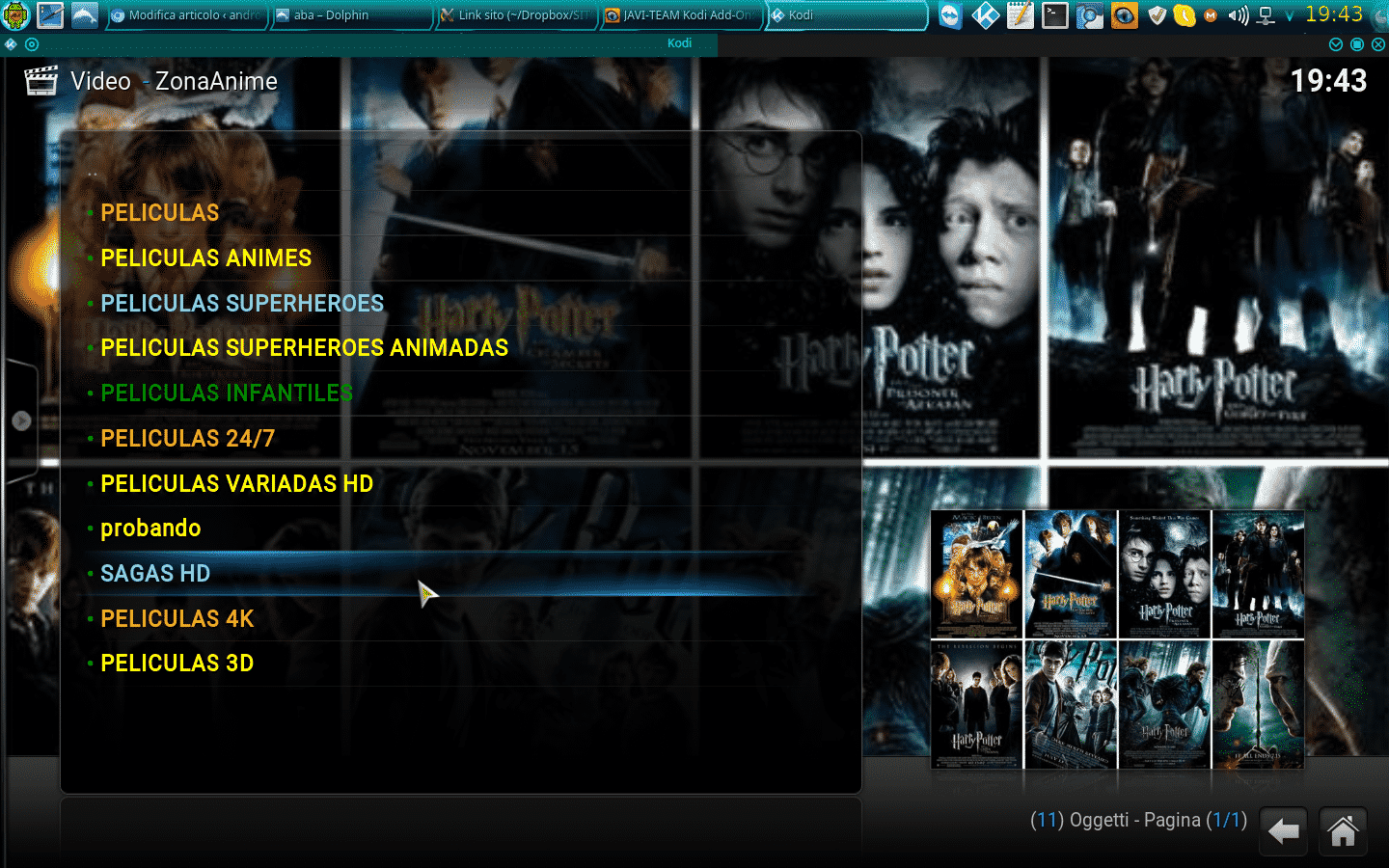The height and width of the screenshot is (868, 1389).
Task: Click the panel clock showing 19:43
Action: coord(1334,14)
